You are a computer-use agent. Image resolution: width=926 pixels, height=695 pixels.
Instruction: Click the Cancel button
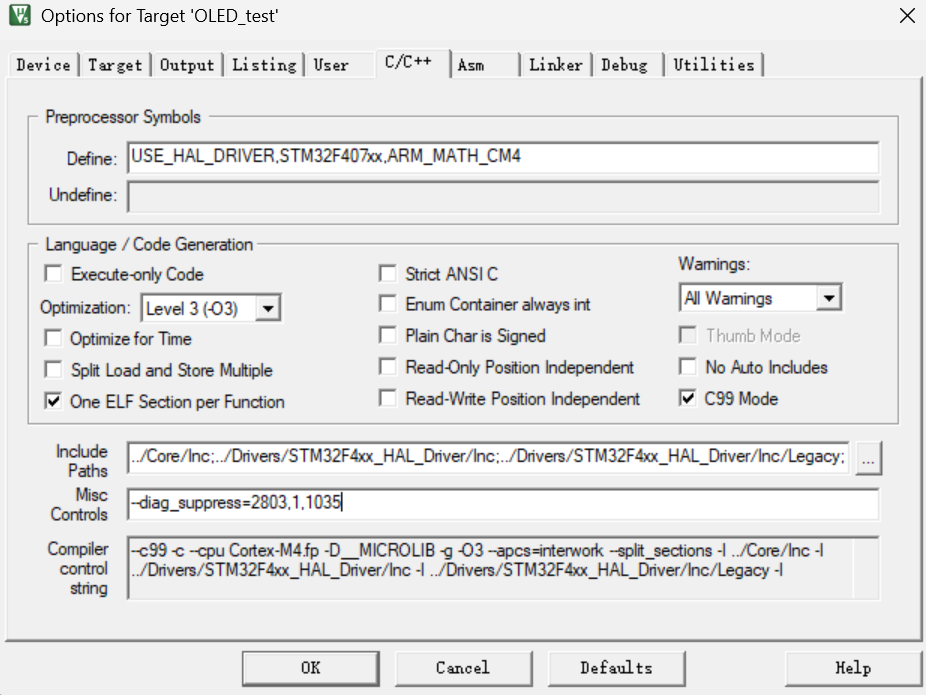(x=463, y=668)
